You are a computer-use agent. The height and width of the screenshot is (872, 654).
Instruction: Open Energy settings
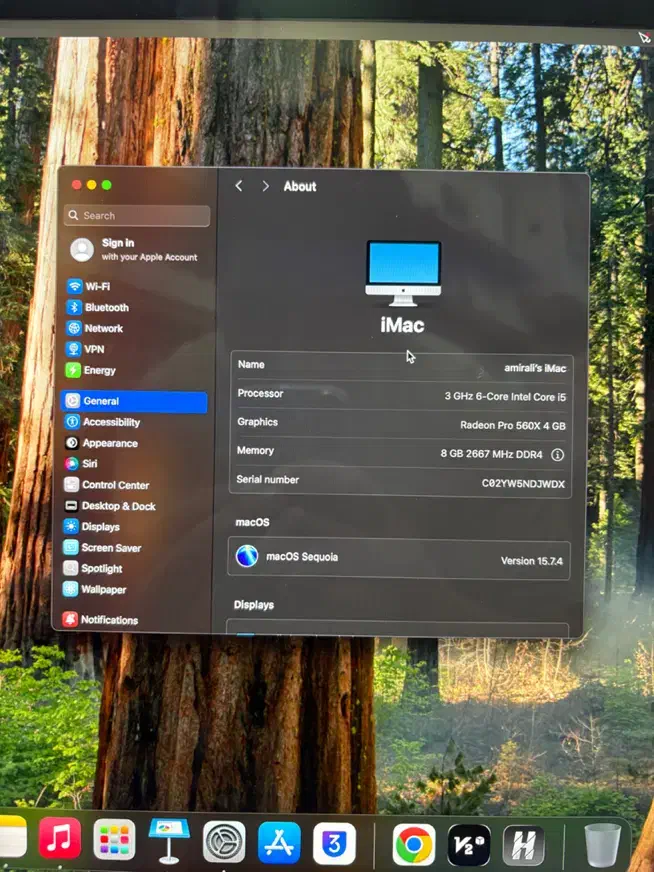(x=91, y=370)
